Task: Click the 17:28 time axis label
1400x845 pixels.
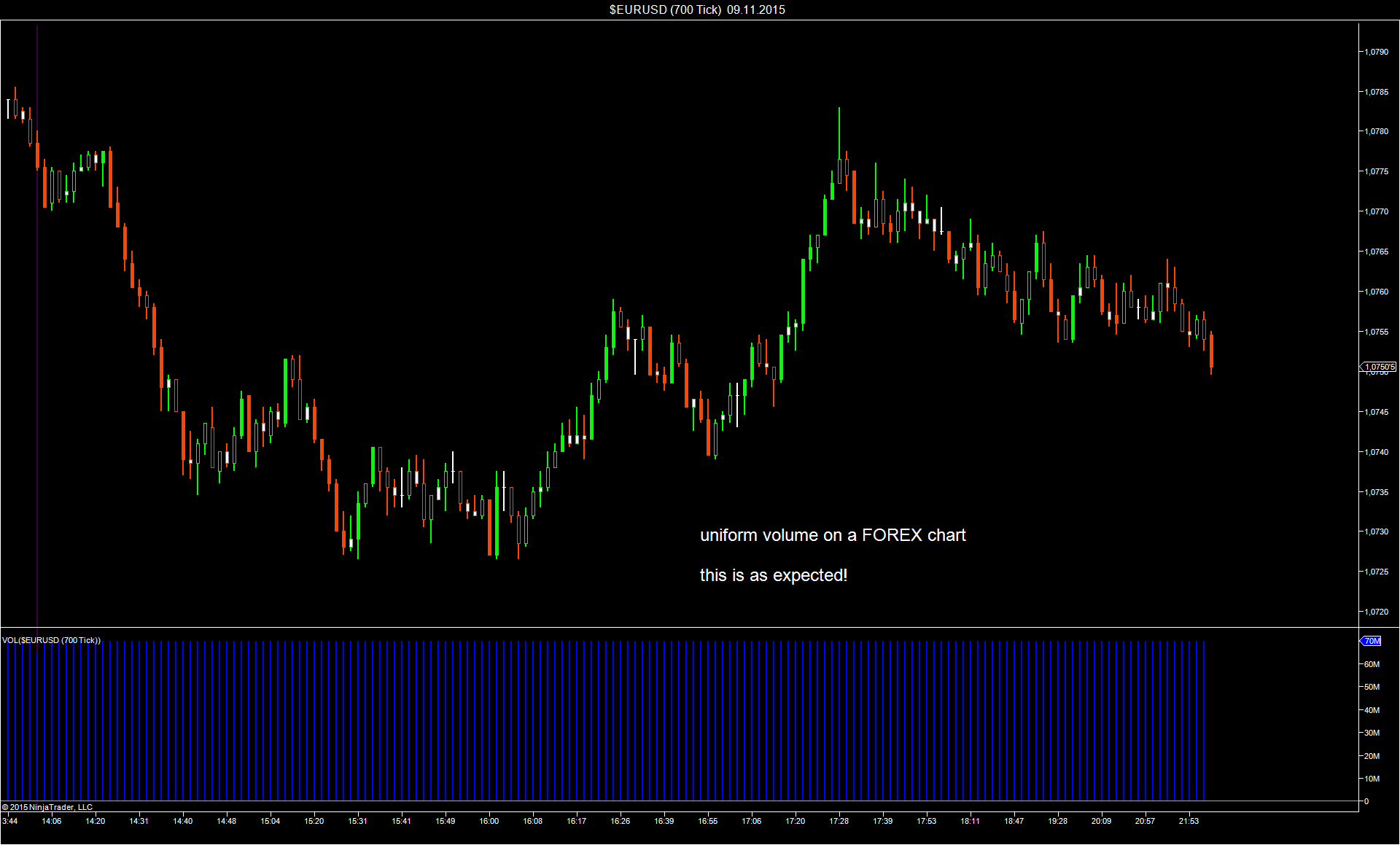Action: (x=839, y=821)
